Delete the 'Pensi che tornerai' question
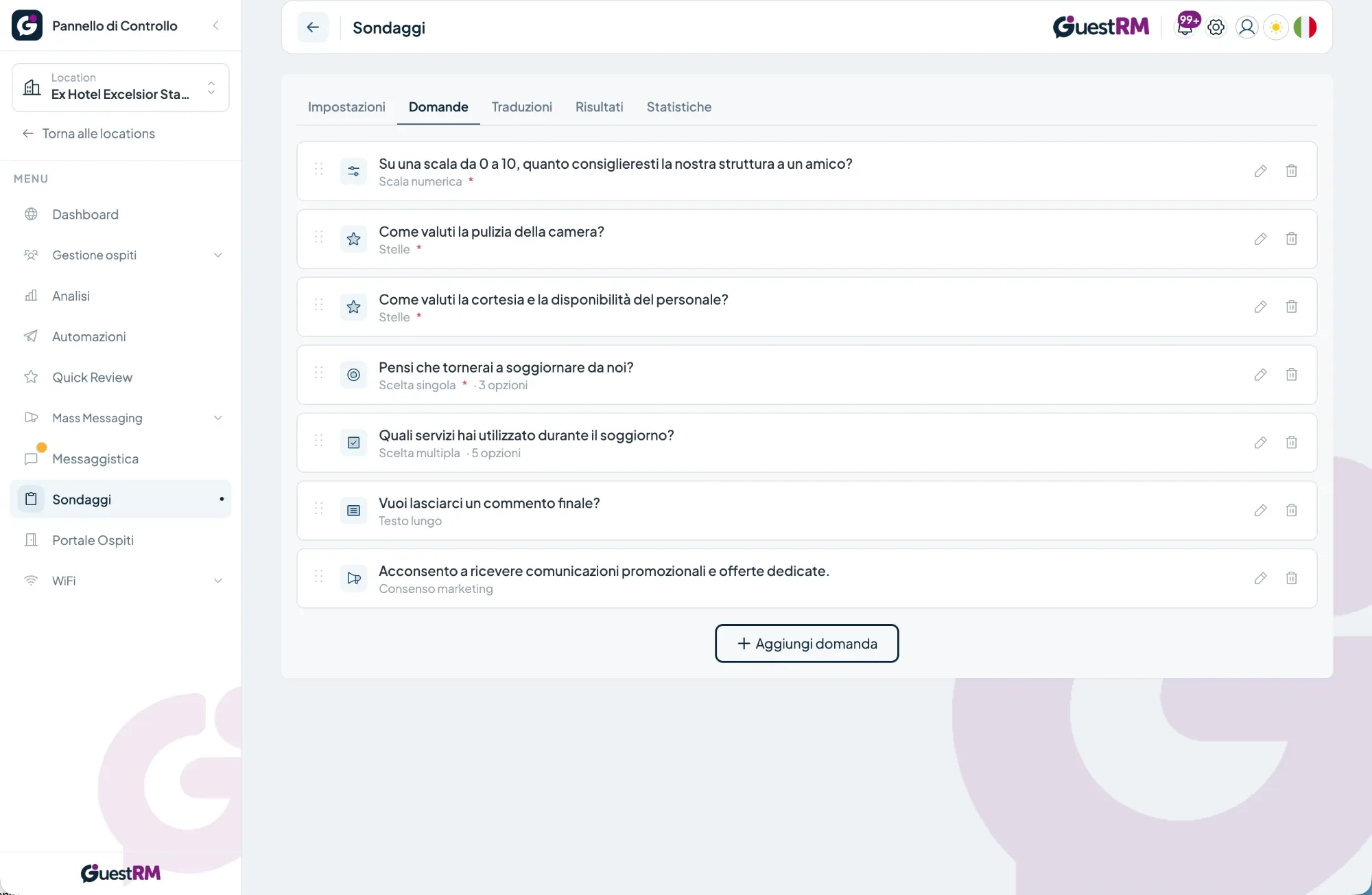Viewport: 1372px width, 895px height. click(x=1291, y=375)
